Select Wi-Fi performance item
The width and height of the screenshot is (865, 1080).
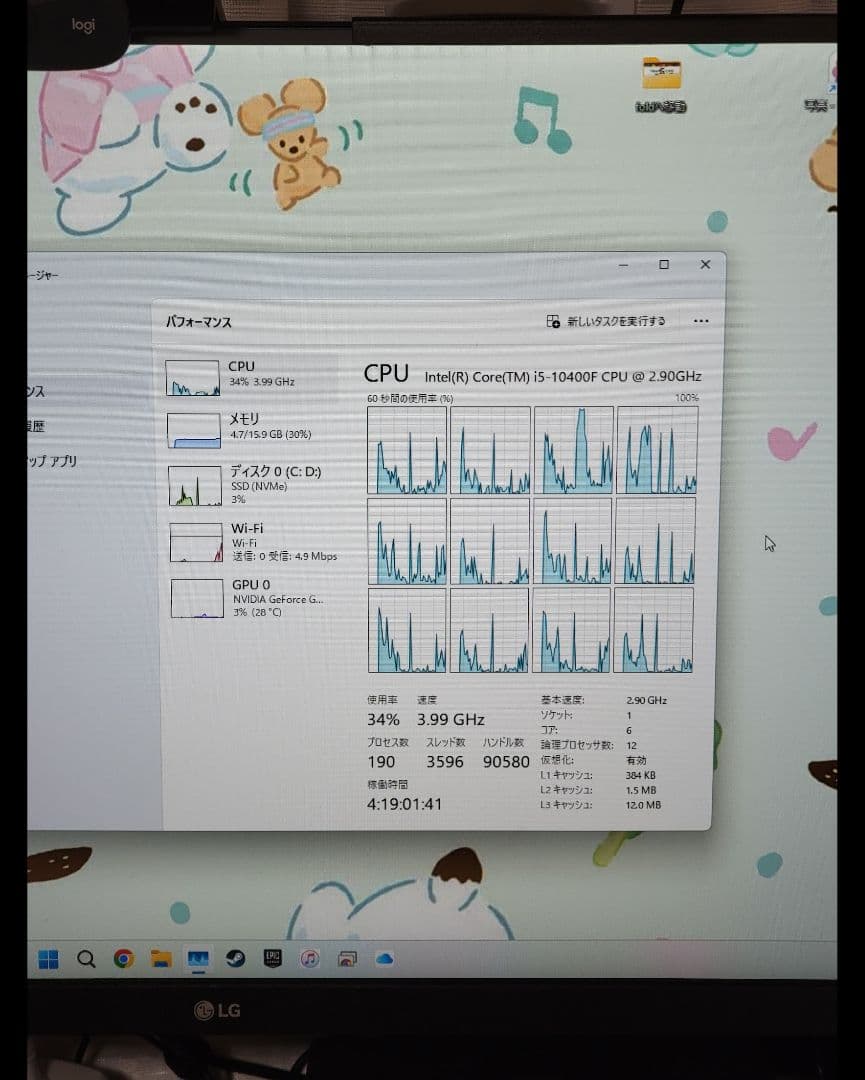click(x=253, y=541)
